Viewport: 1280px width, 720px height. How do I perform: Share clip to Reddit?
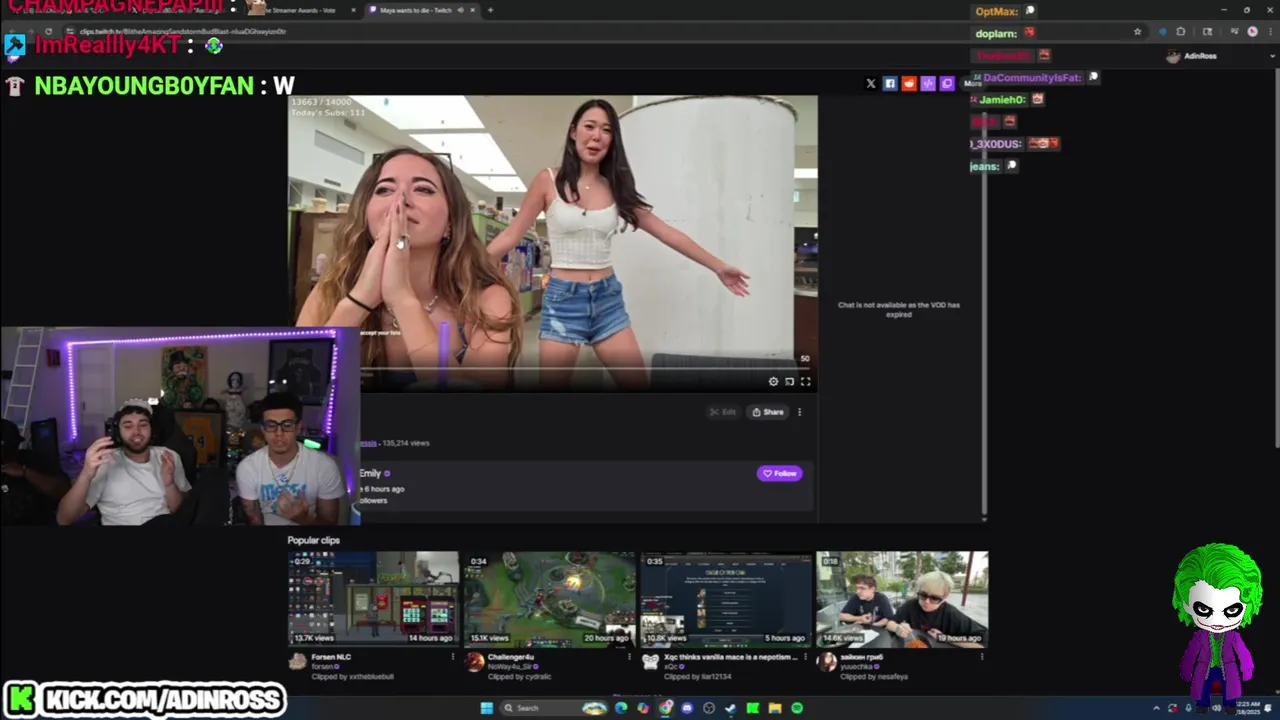pyautogui.click(x=908, y=83)
